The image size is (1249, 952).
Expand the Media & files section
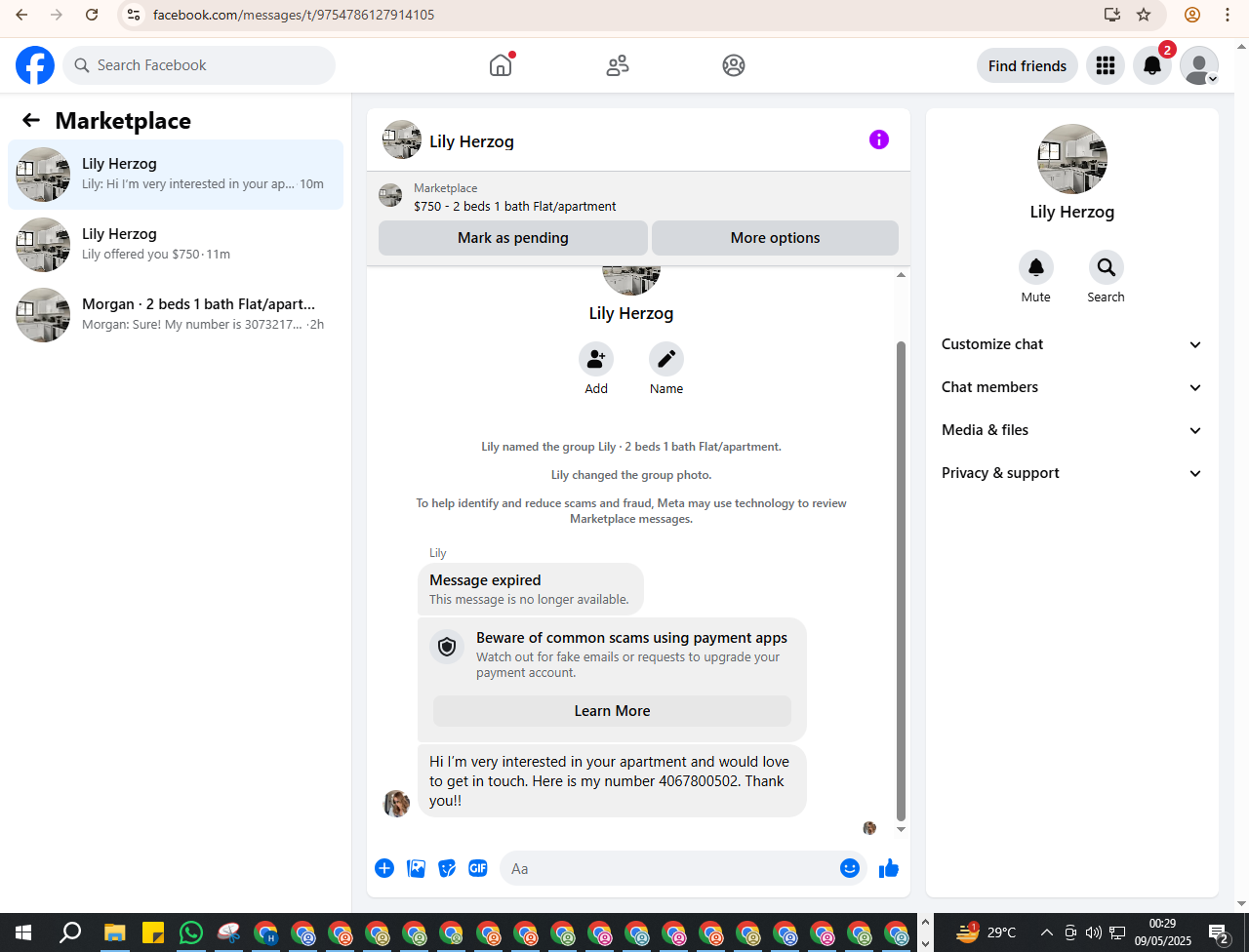point(1071,430)
